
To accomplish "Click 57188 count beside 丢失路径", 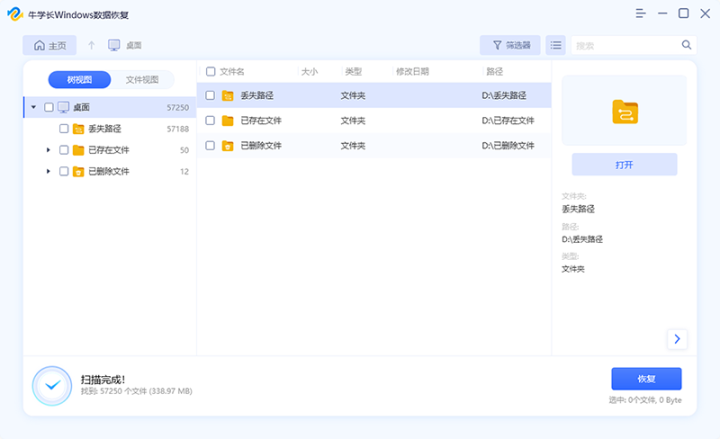I will pos(178,129).
